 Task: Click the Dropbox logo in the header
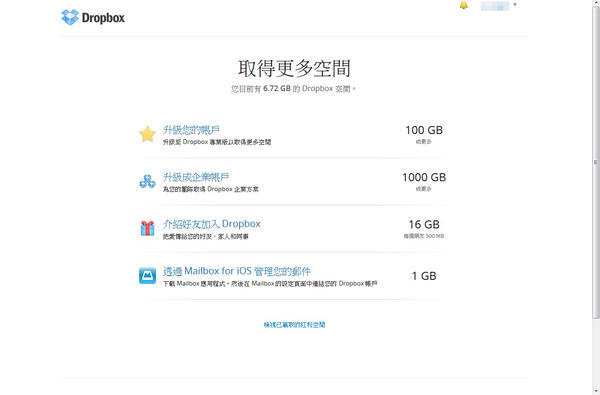point(93,18)
